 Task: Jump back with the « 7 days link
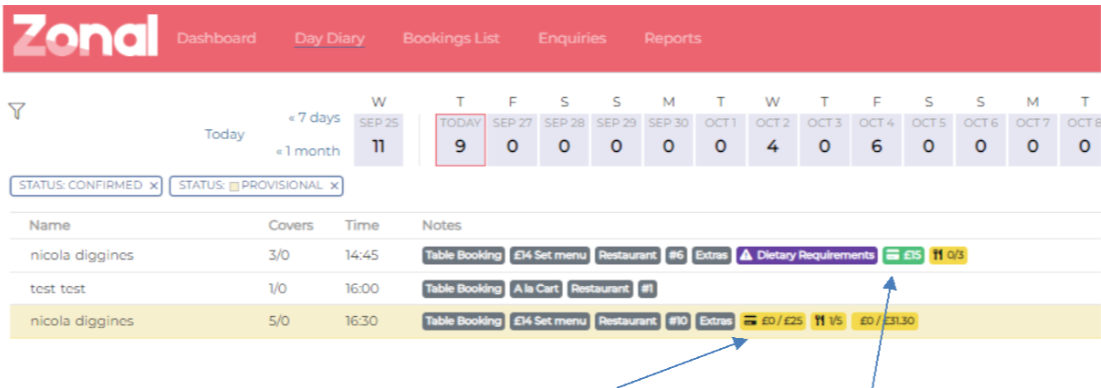(314, 117)
